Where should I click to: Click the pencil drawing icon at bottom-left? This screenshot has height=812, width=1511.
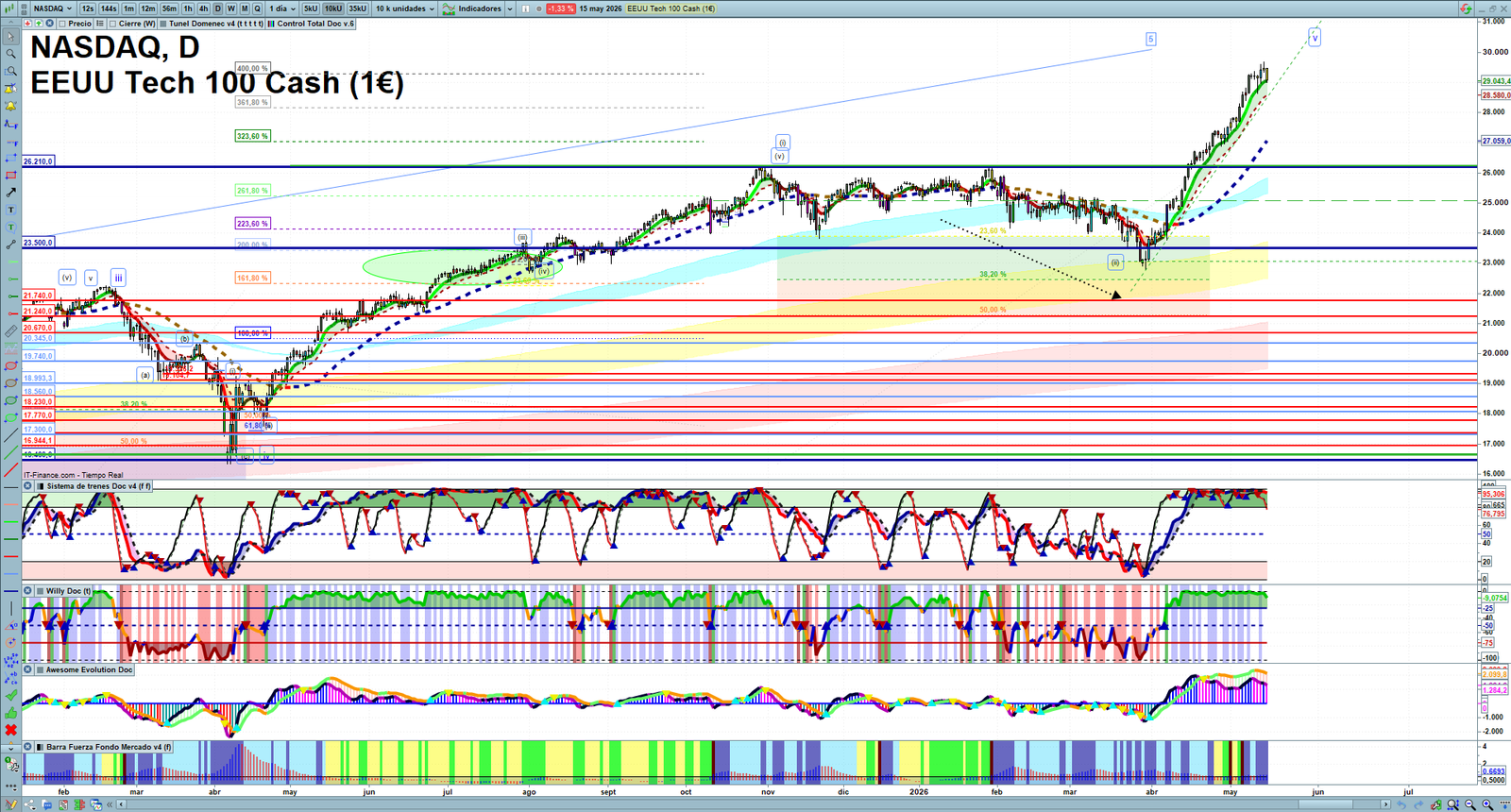coord(10,804)
